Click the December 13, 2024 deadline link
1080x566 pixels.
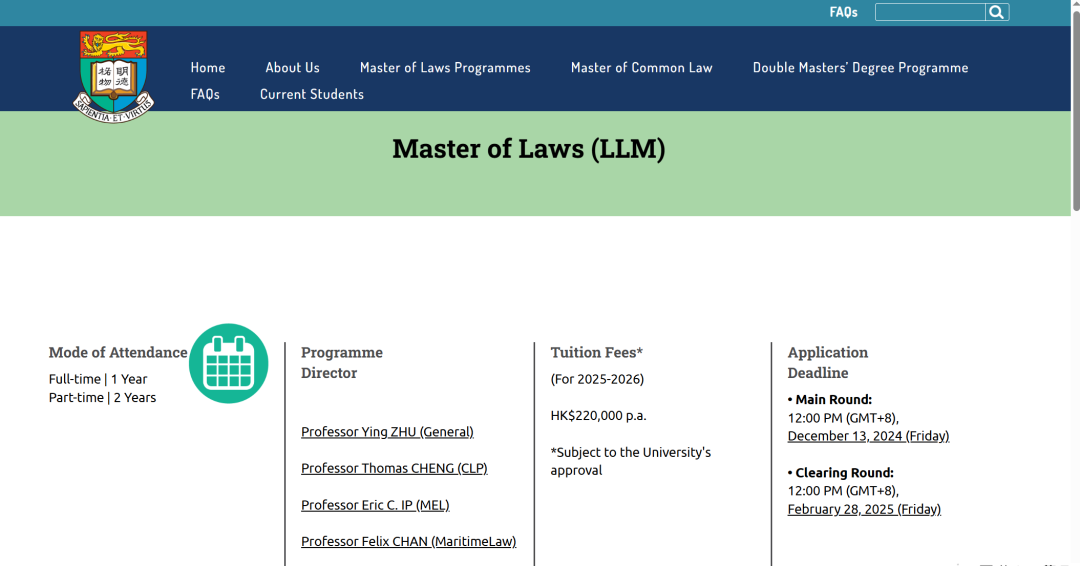tap(868, 436)
